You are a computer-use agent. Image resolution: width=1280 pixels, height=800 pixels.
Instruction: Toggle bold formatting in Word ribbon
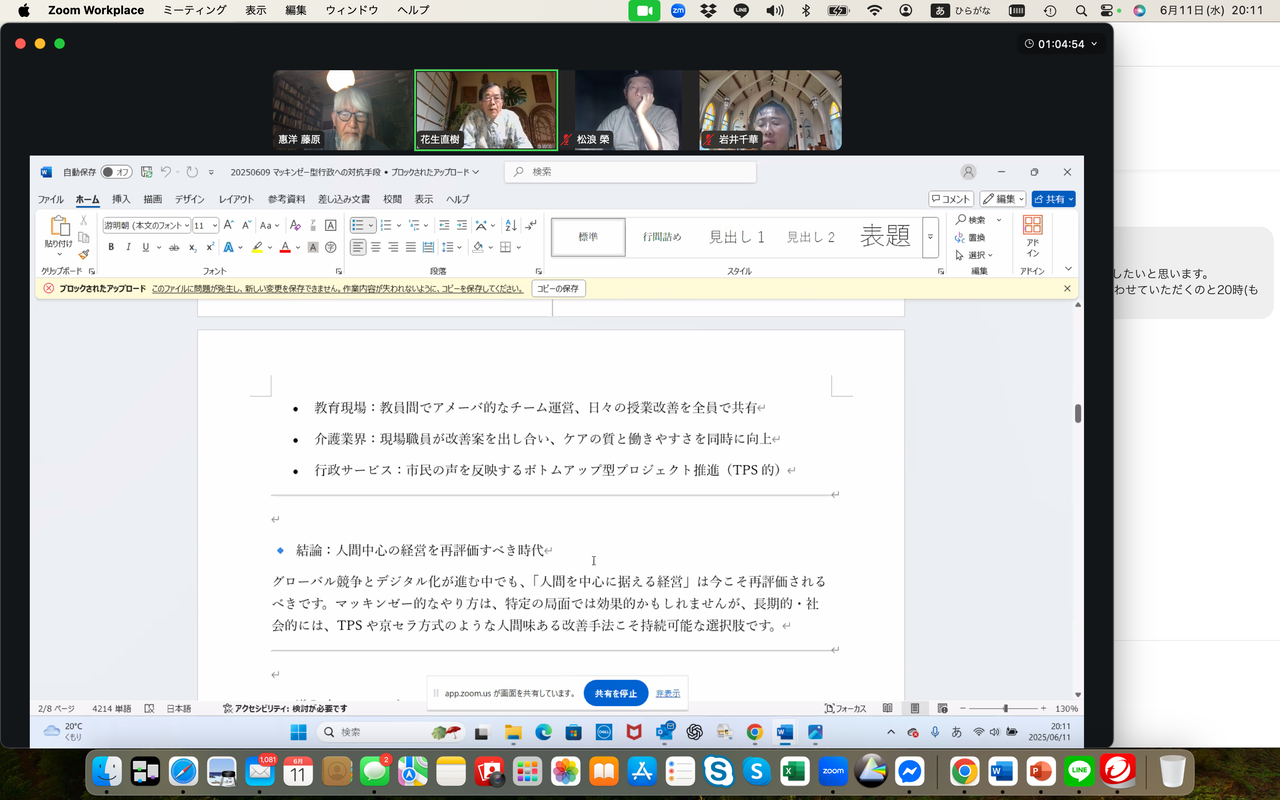(111, 247)
